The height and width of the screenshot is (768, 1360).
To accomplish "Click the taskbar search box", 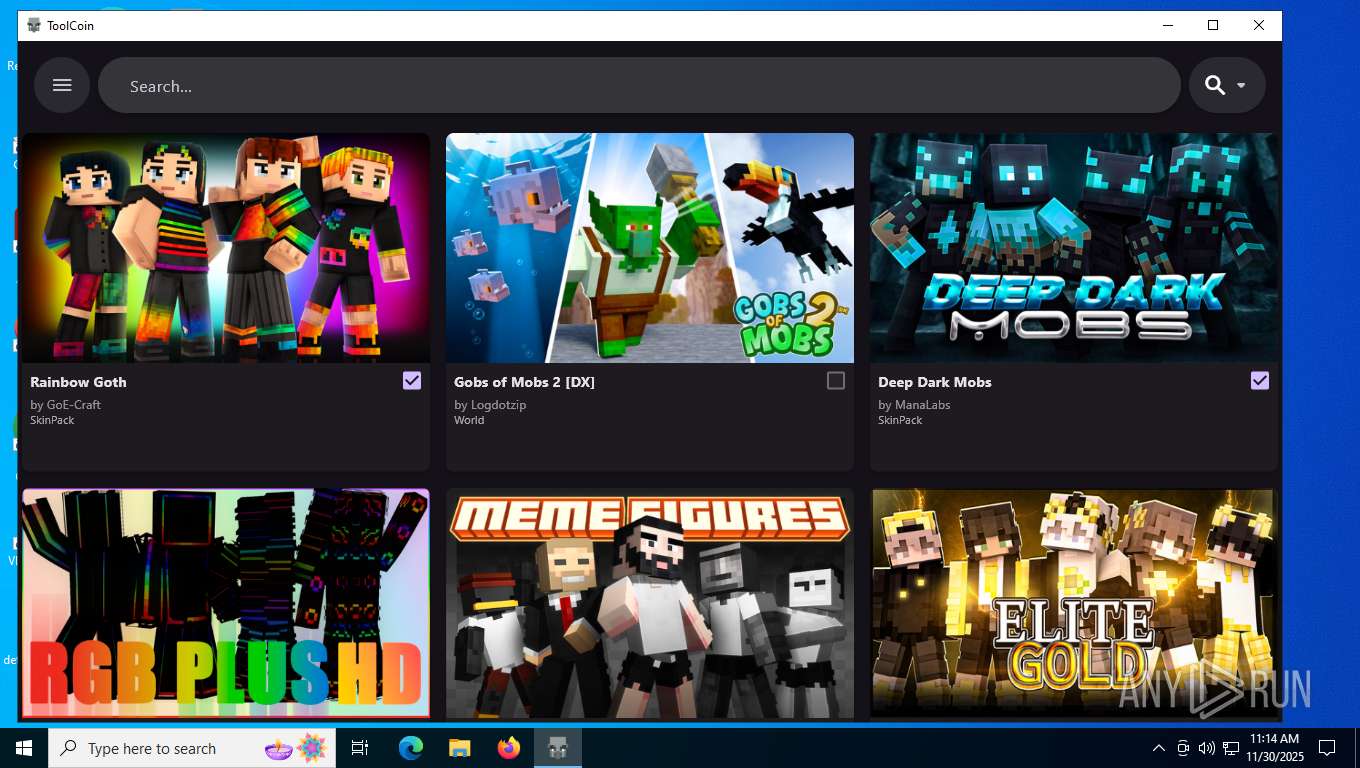I will (x=192, y=748).
